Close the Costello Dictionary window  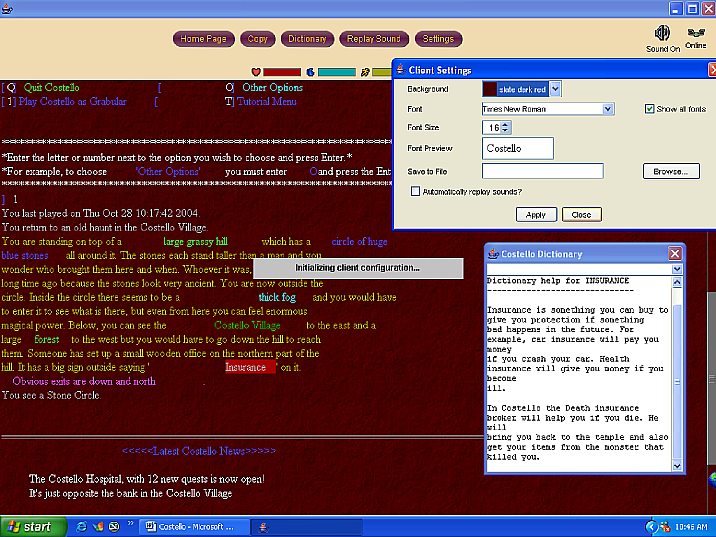click(x=675, y=253)
